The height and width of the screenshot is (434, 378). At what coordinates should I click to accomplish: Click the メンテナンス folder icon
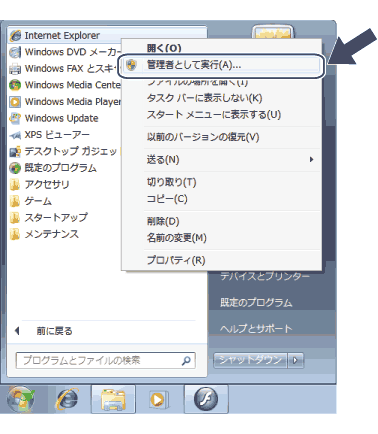(x=15, y=234)
